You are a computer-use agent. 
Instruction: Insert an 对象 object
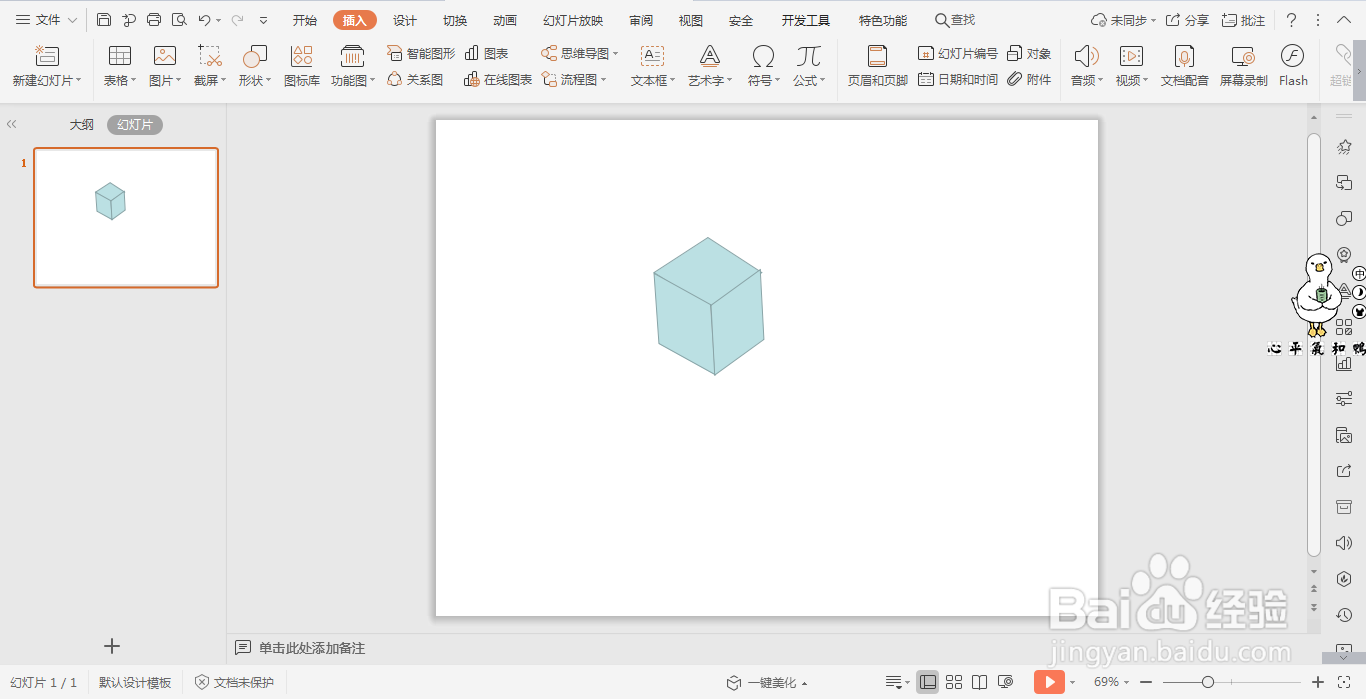tap(1029, 53)
